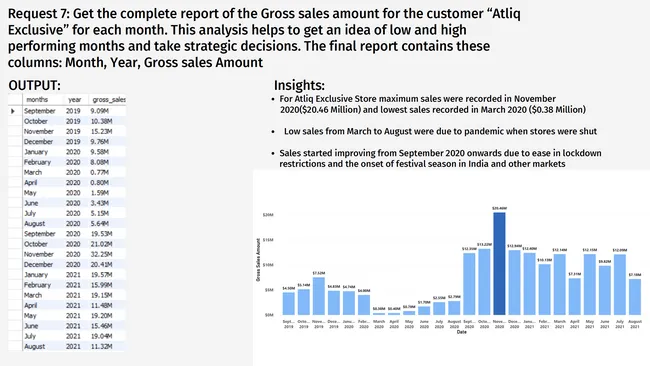Select the 'gross_sales' column header

pyautogui.click(x=109, y=99)
